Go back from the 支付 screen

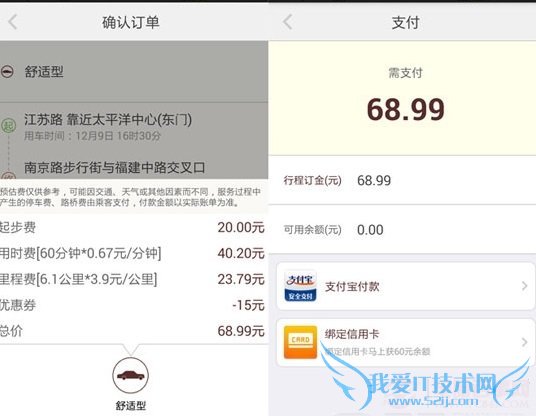tap(287, 22)
